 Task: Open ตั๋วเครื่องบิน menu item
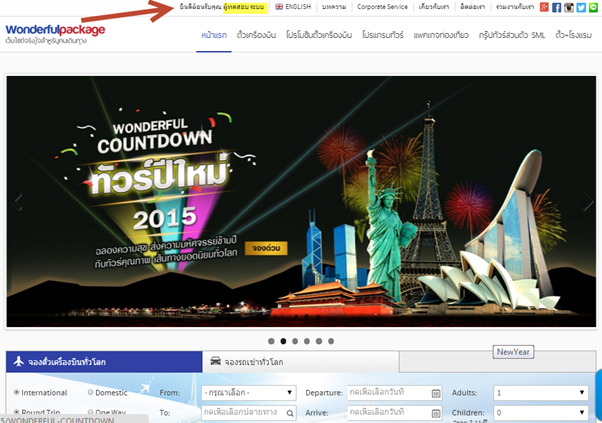[x=256, y=35]
